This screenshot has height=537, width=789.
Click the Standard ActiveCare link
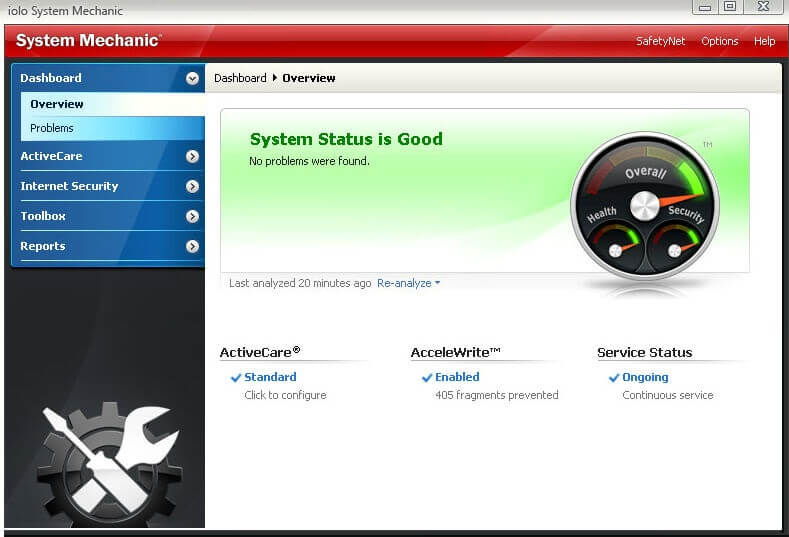(x=270, y=377)
